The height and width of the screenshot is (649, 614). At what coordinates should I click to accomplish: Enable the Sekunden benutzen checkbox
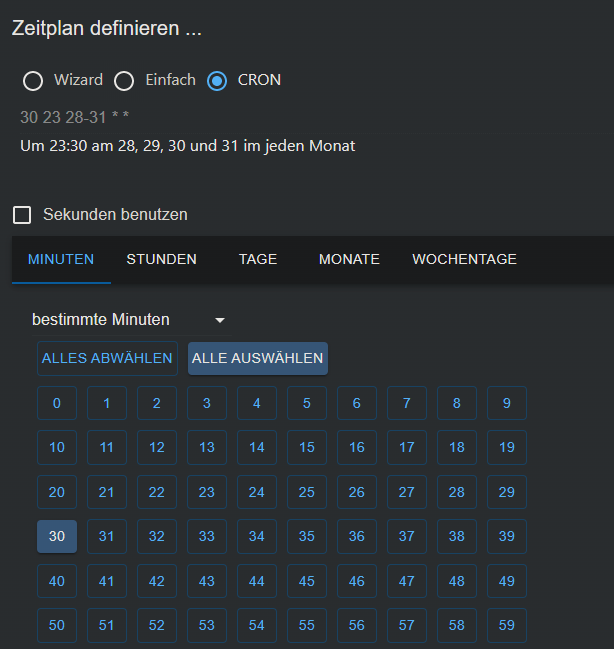(22, 215)
